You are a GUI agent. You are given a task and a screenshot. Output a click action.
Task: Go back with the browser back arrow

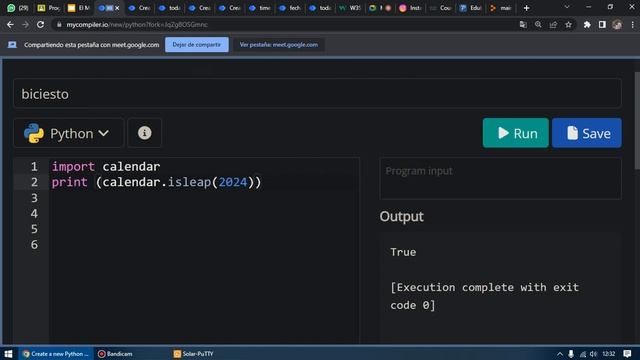[10, 24]
